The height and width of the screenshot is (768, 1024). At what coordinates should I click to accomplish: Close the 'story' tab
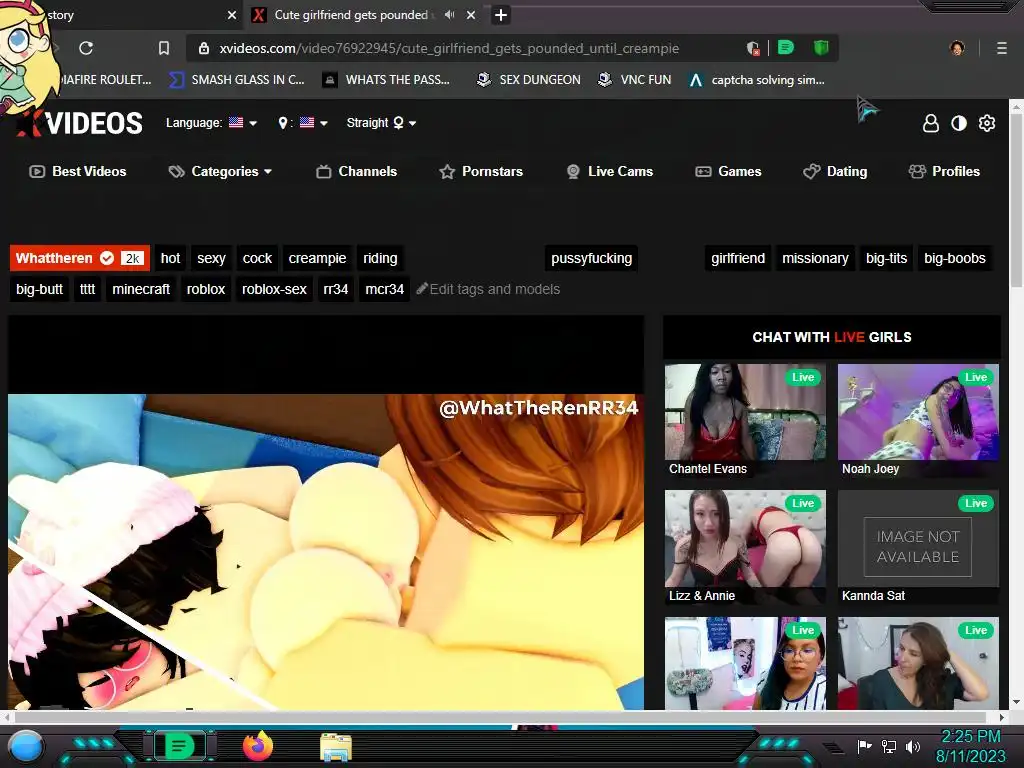coord(232,15)
